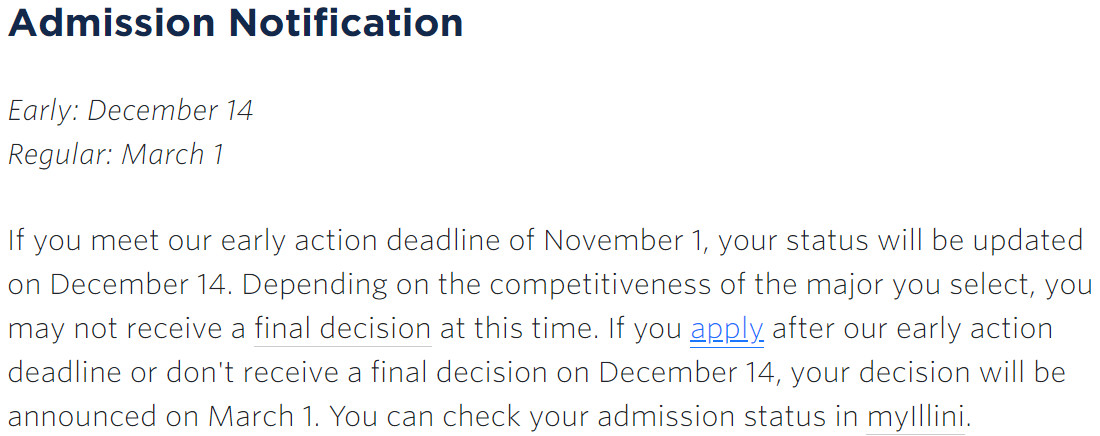
Task: Click the word "announced" in the last line
Action: tap(82, 416)
